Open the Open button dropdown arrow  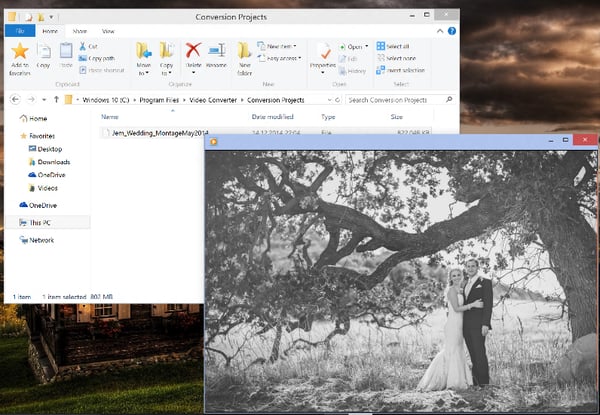pos(367,46)
